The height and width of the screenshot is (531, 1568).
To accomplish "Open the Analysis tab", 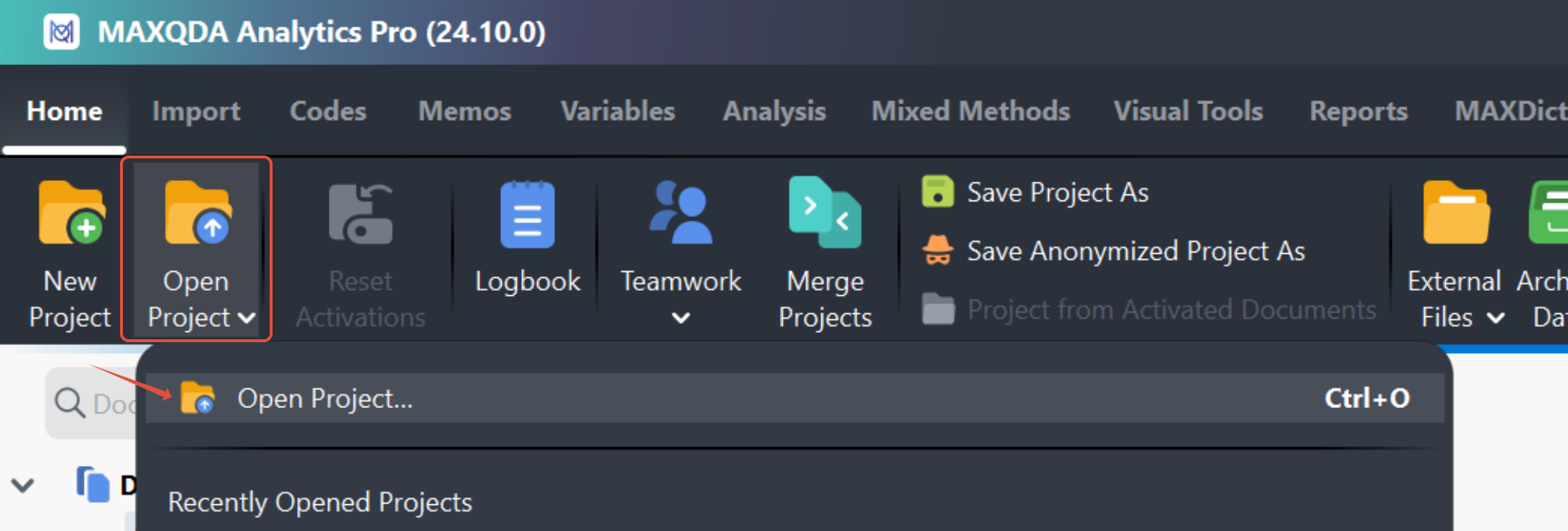I will [774, 111].
